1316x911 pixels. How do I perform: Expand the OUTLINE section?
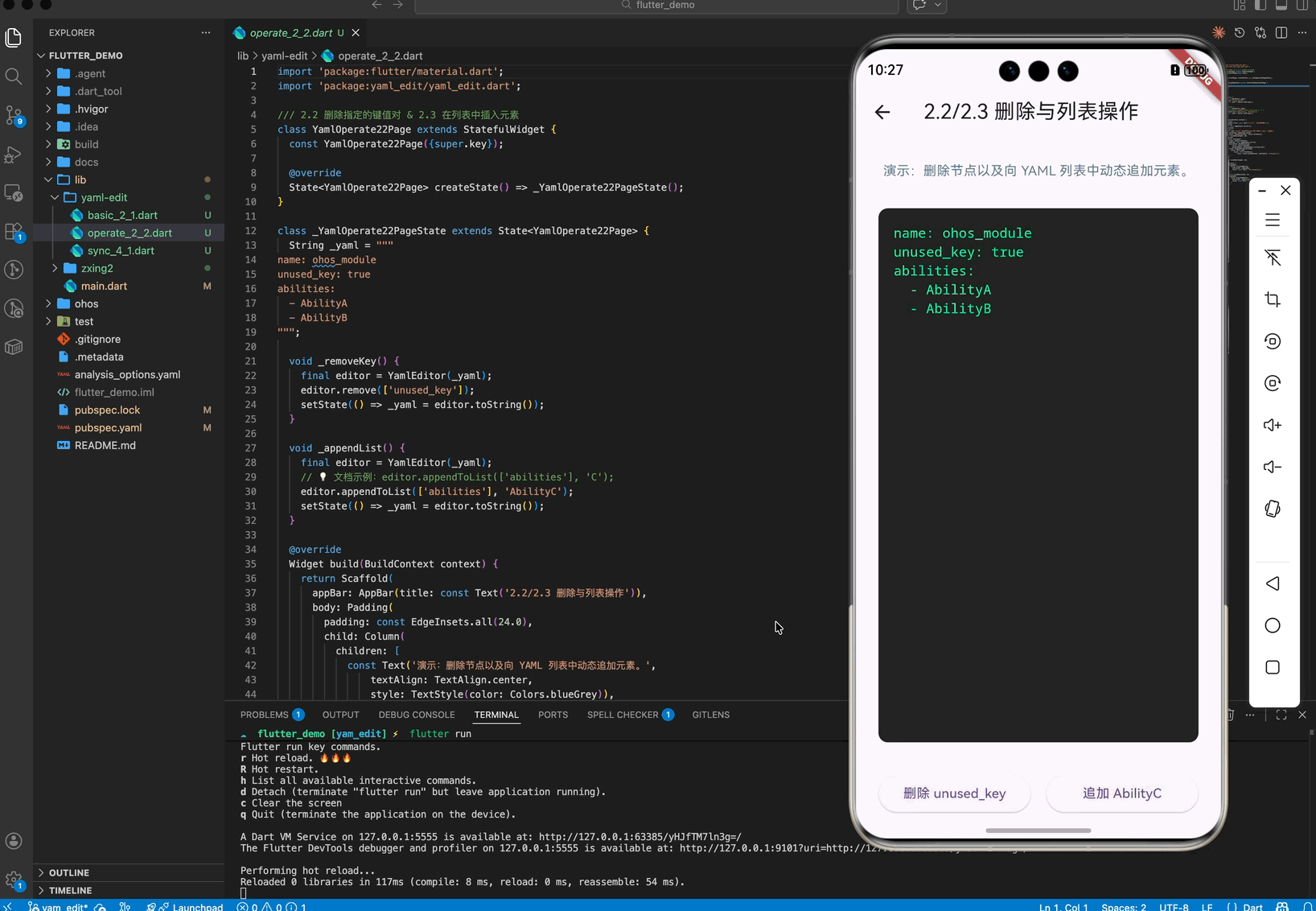pos(129,872)
